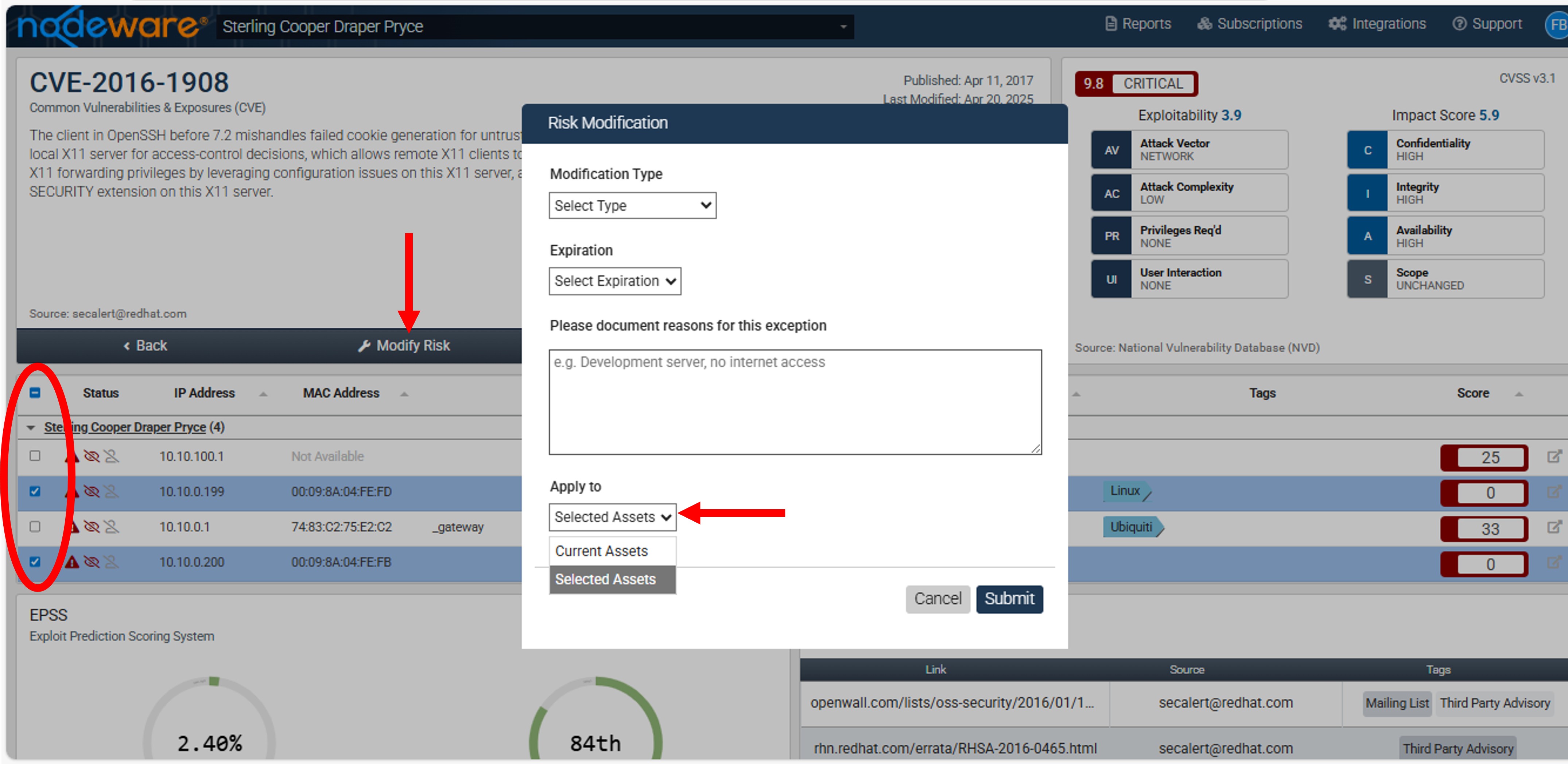Sort by MAC Address column arrow

404,394
